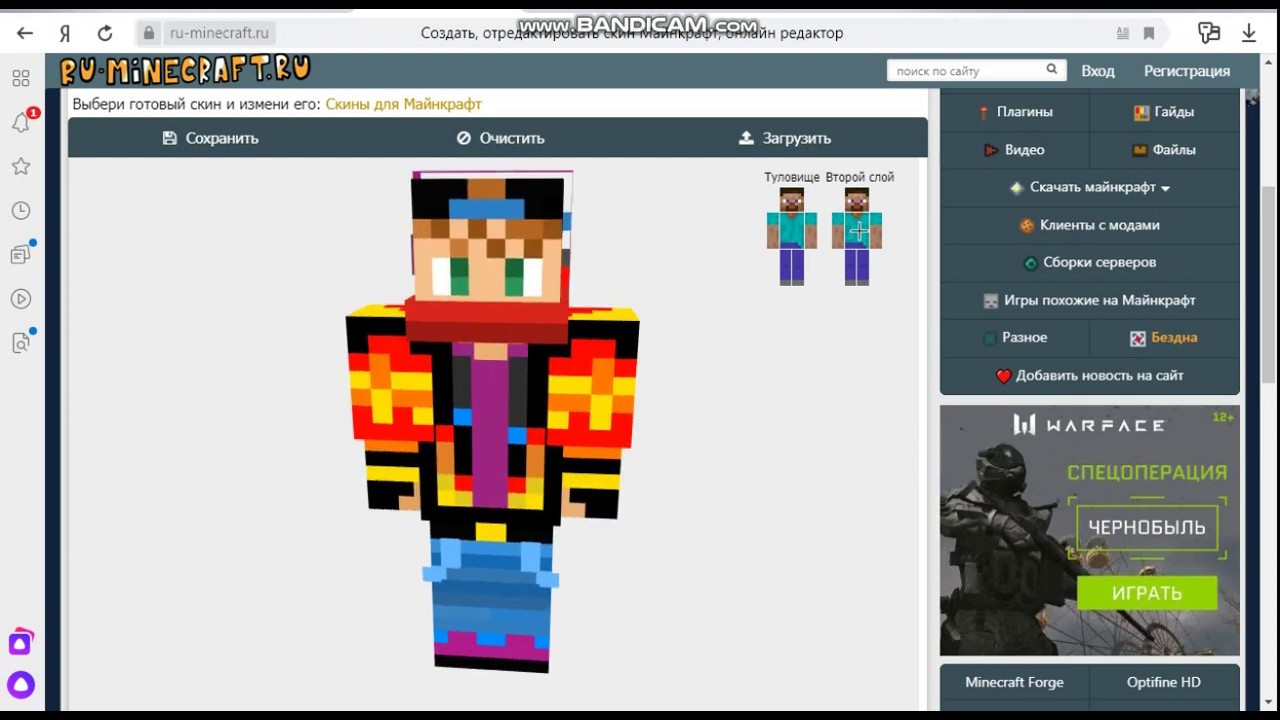Click the Загрузить button
The image size is (1280, 720).
coord(785,138)
